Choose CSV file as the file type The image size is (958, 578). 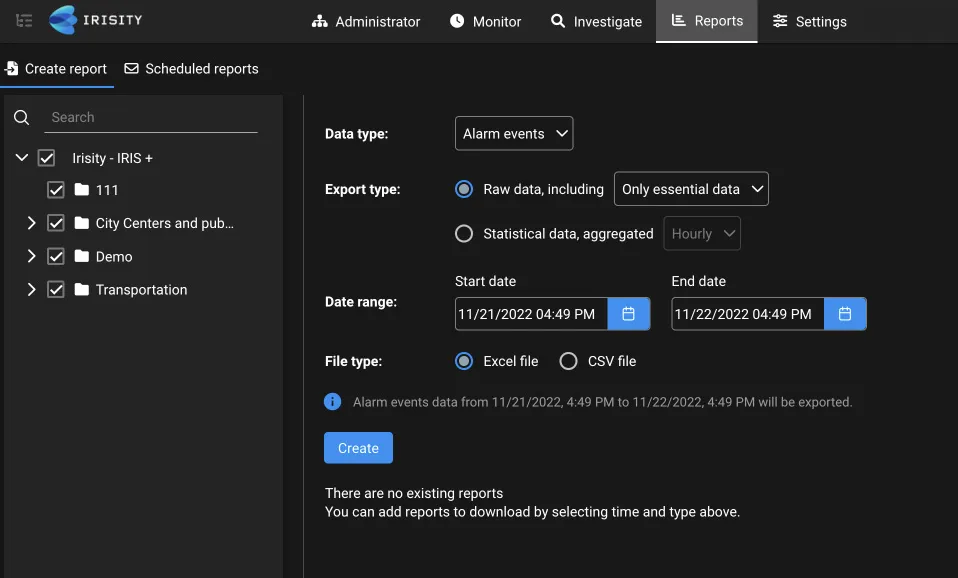pos(568,361)
